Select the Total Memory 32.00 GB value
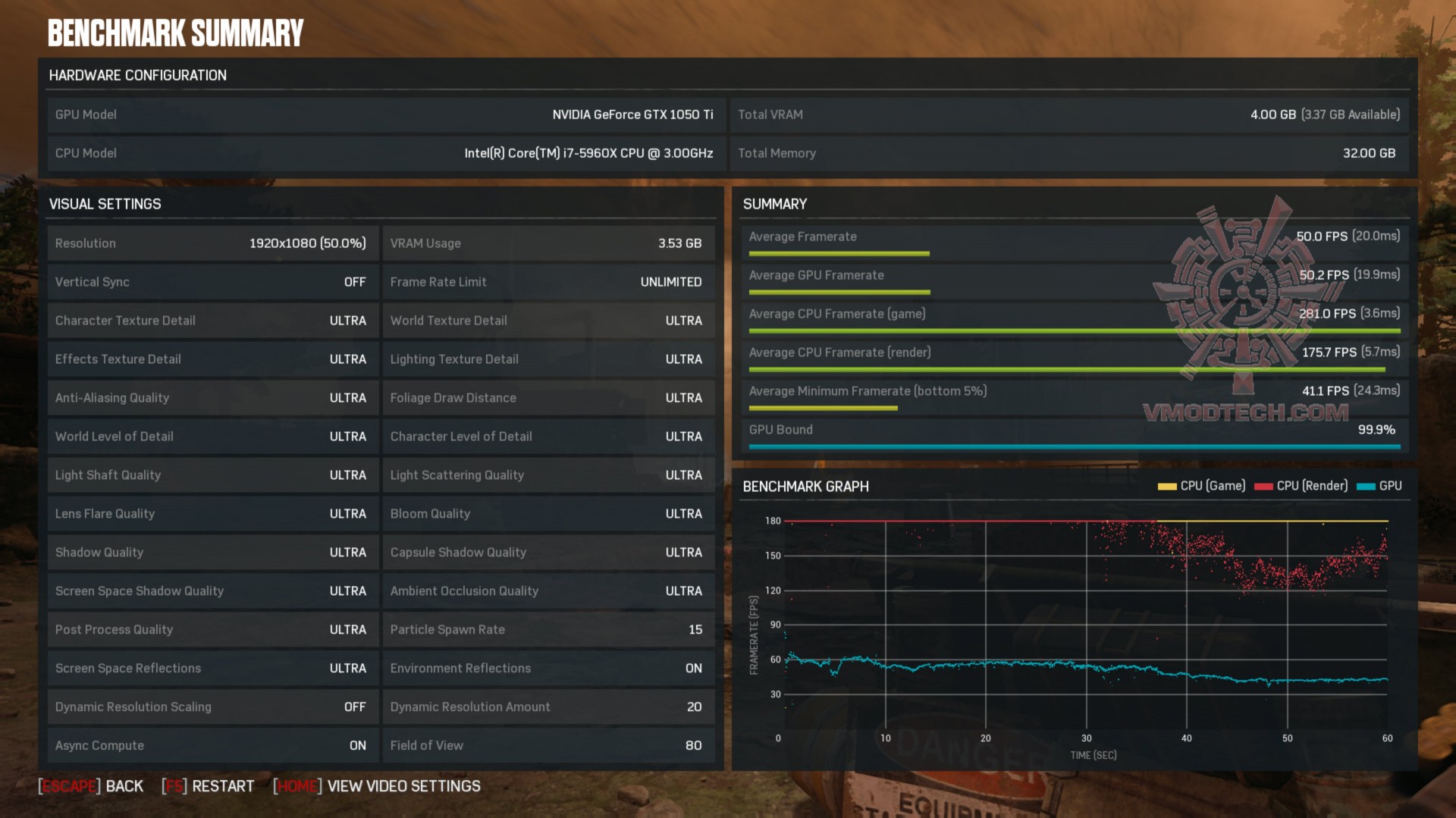Viewport: 1456px width, 818px height. (x=1369, y=153)
